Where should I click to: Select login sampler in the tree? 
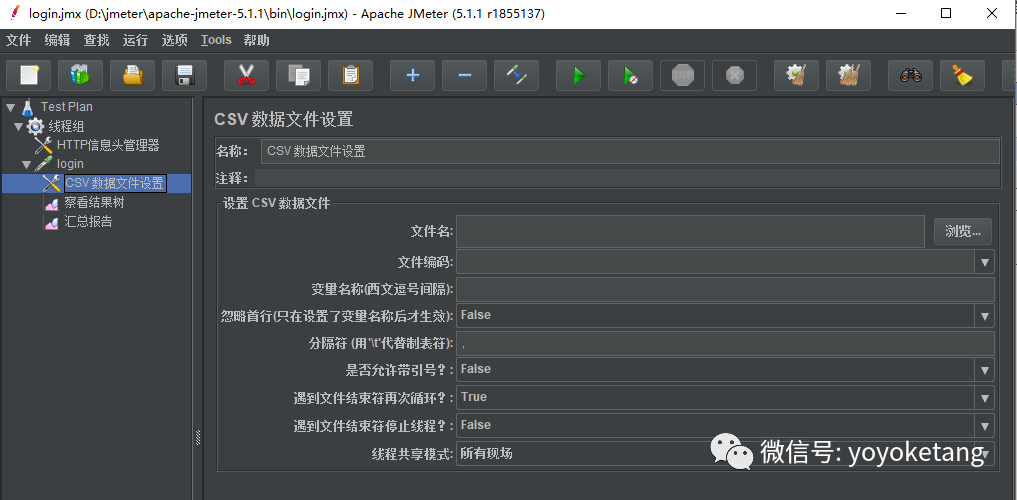click(x=70, y=164)
